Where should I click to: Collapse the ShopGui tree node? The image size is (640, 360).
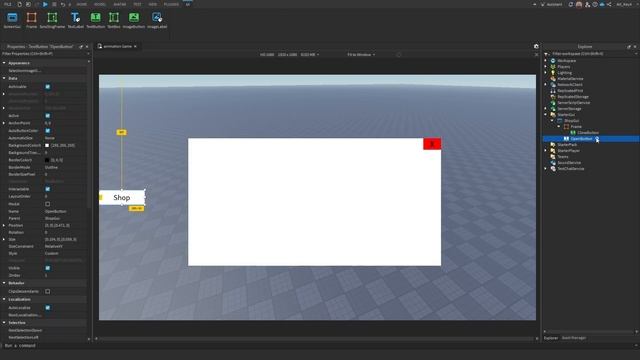(552, 120)
